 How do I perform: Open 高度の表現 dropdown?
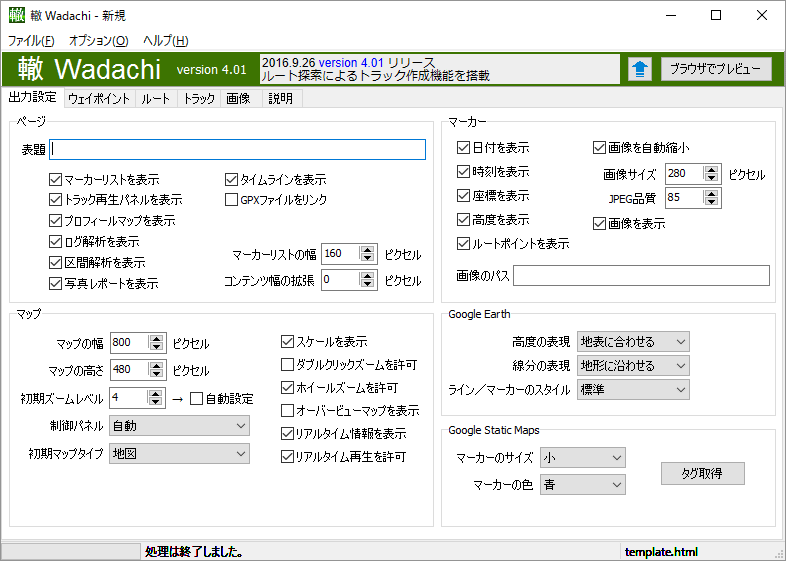[x=633, y=342]
